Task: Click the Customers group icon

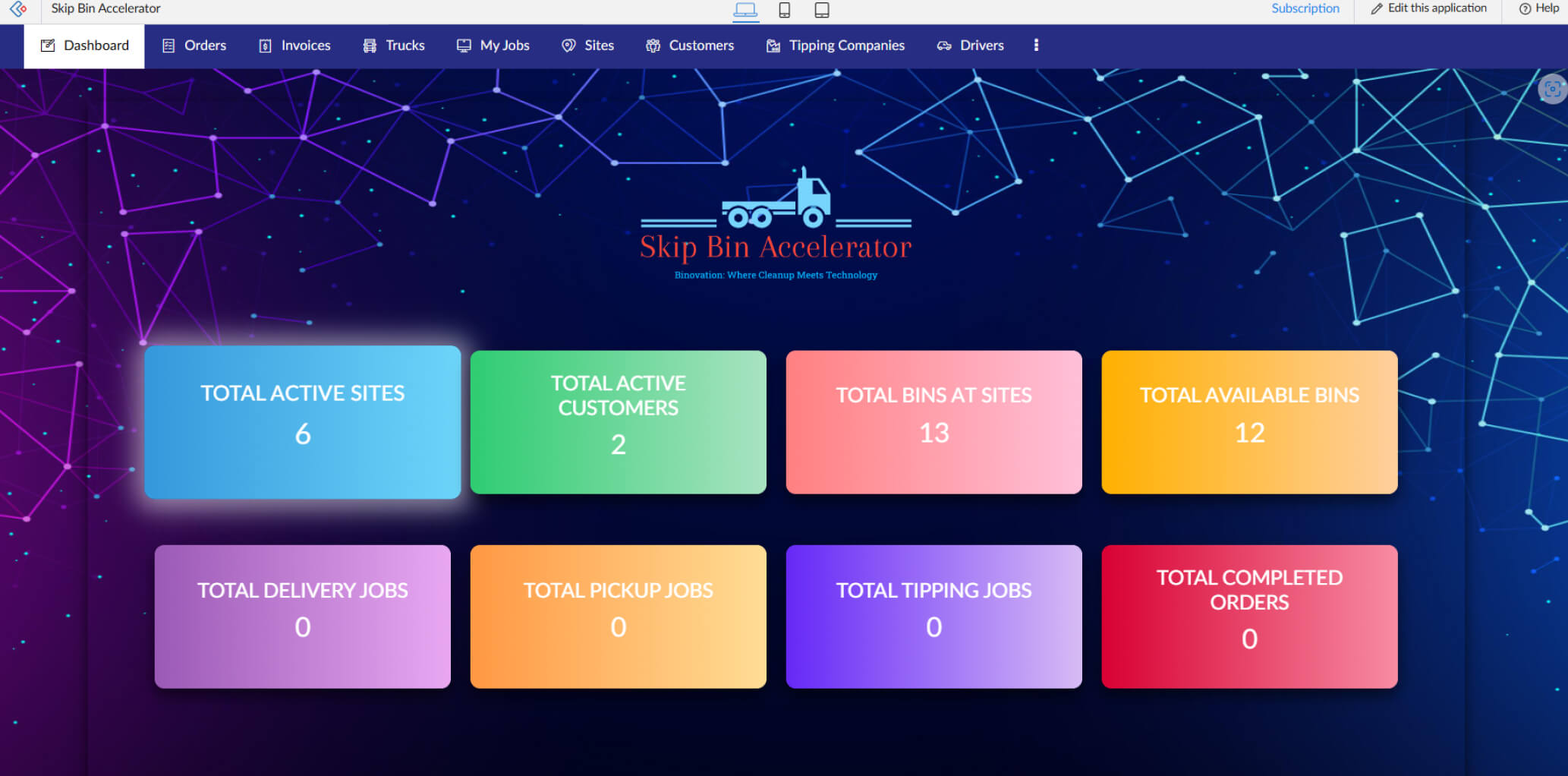Action: 652,46
